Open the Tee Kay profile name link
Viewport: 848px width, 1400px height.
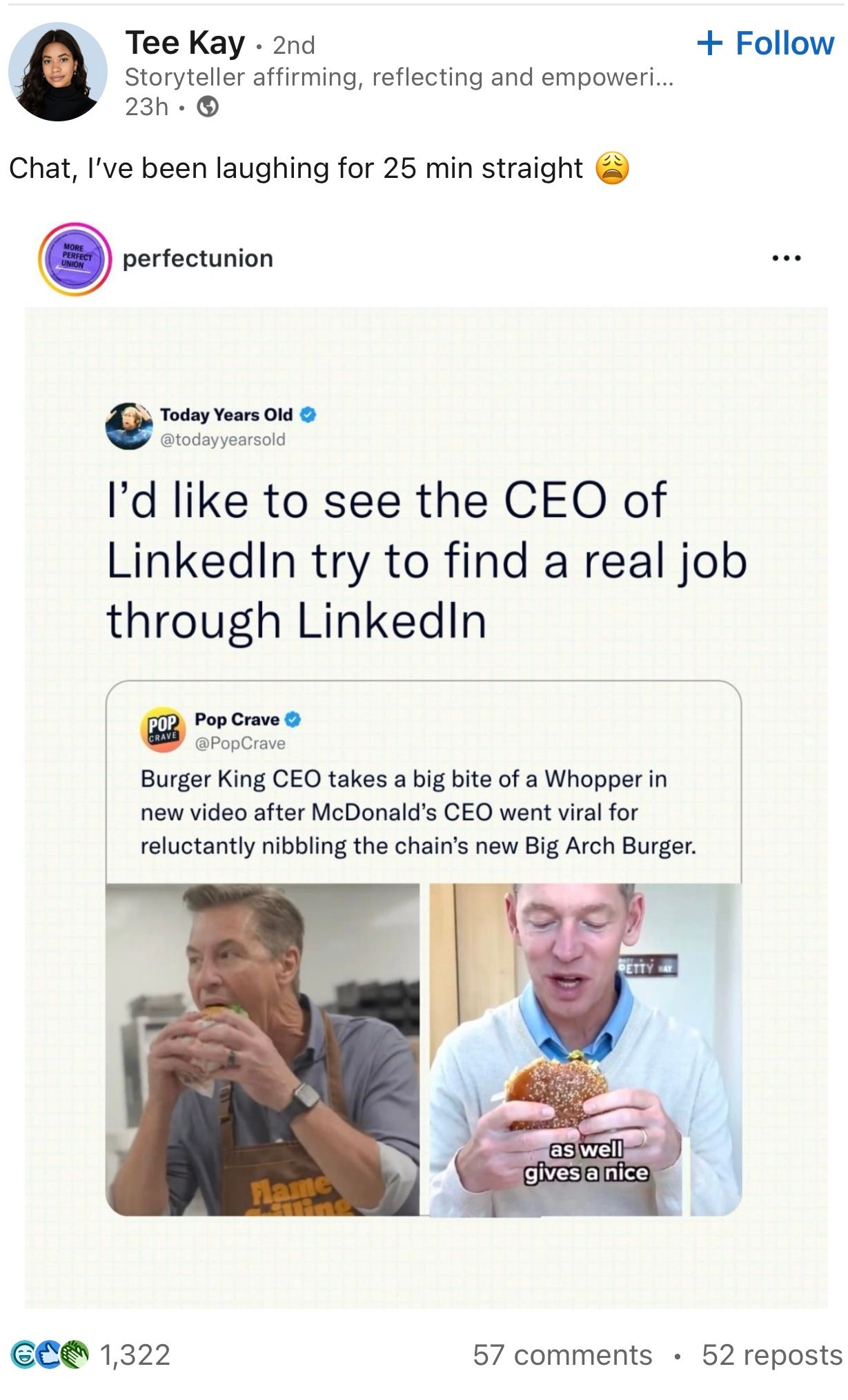click(x=185, y=43)
